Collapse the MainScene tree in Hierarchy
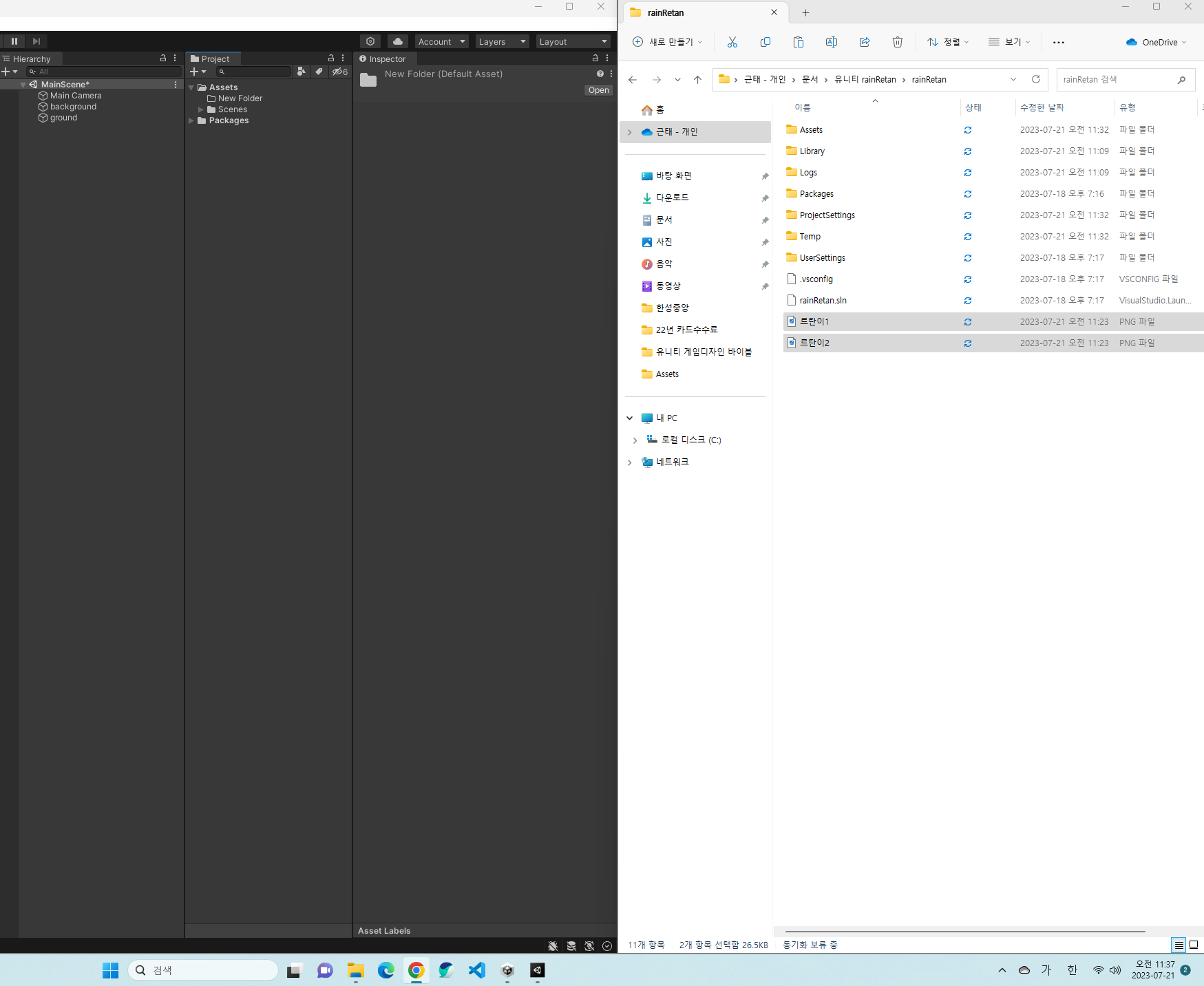1204x986 pixels. click(x=23, y=85)
